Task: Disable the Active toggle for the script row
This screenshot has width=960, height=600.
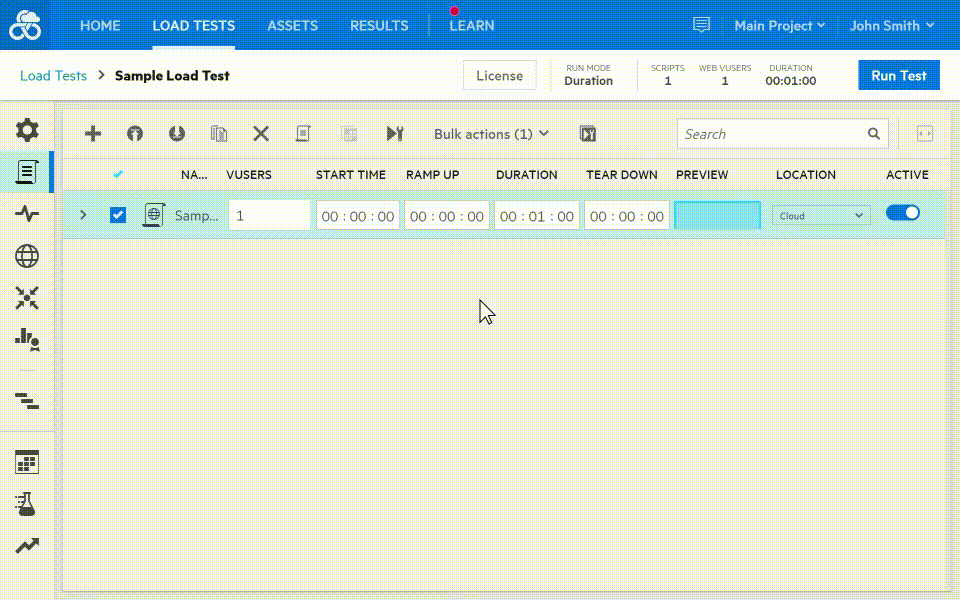Action: tap(903, 212)
